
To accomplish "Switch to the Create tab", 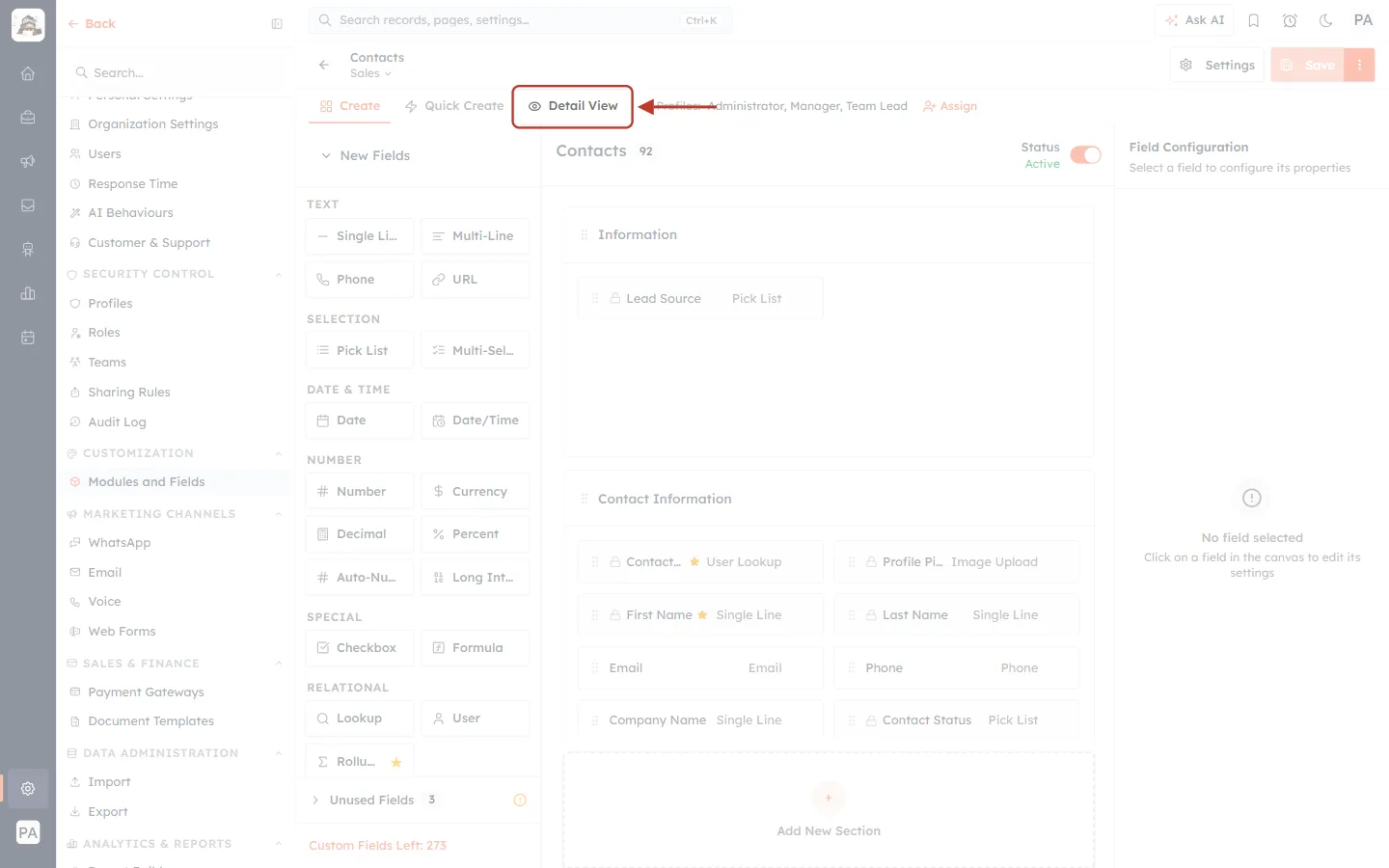I will [350, 106].
